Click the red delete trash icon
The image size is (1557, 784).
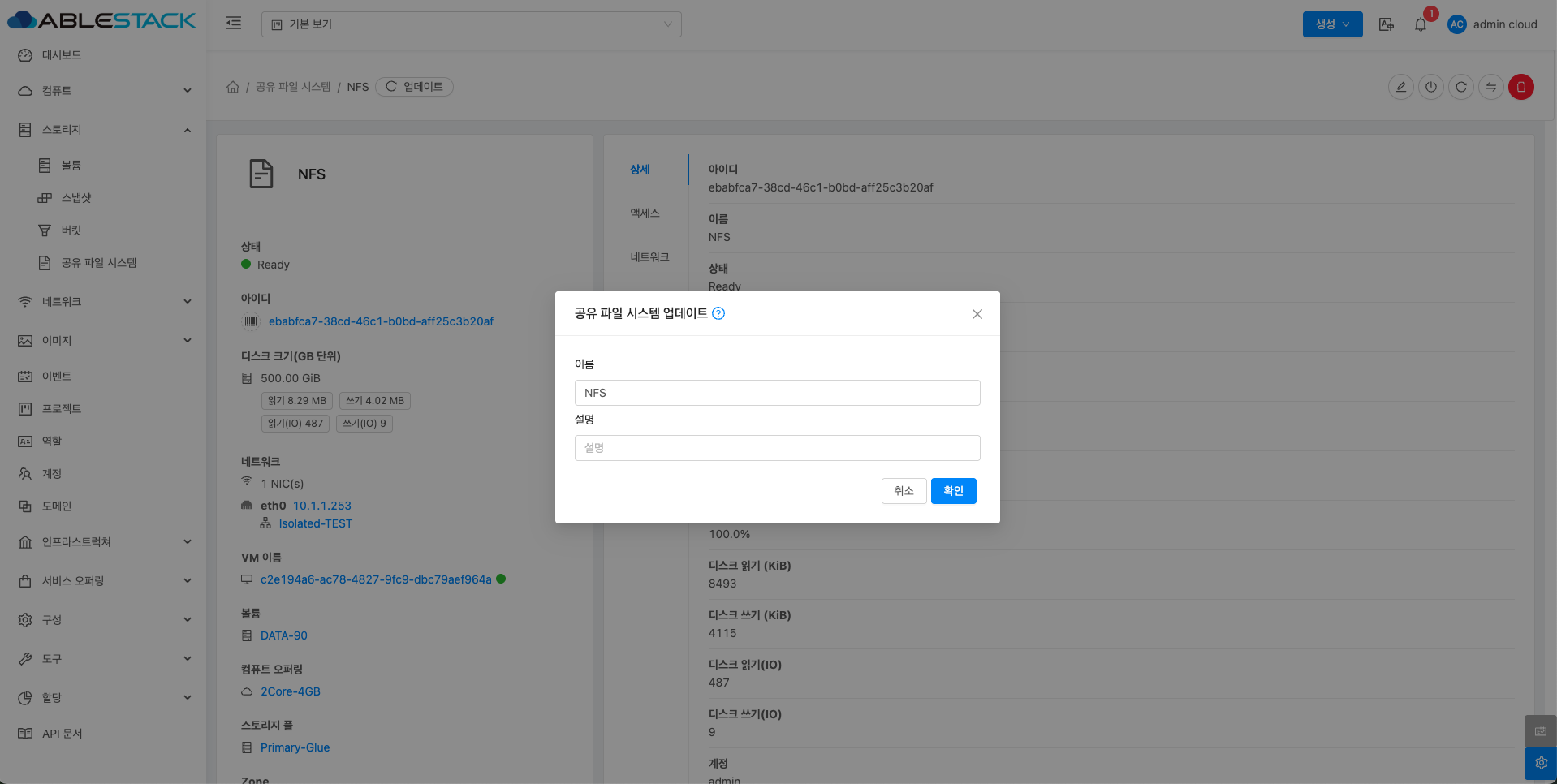[x=1520, y=87]
